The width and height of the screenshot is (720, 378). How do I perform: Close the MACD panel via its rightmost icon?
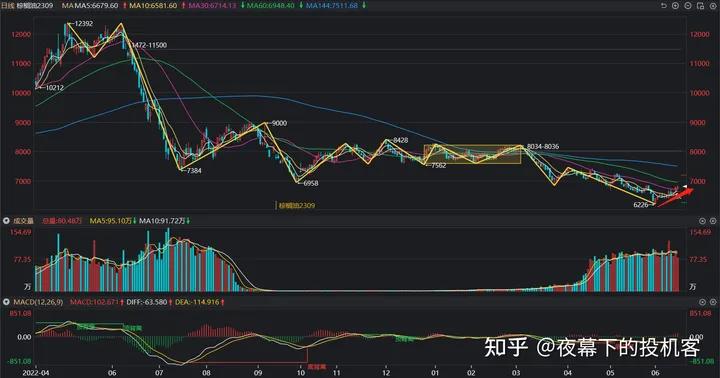713,302
